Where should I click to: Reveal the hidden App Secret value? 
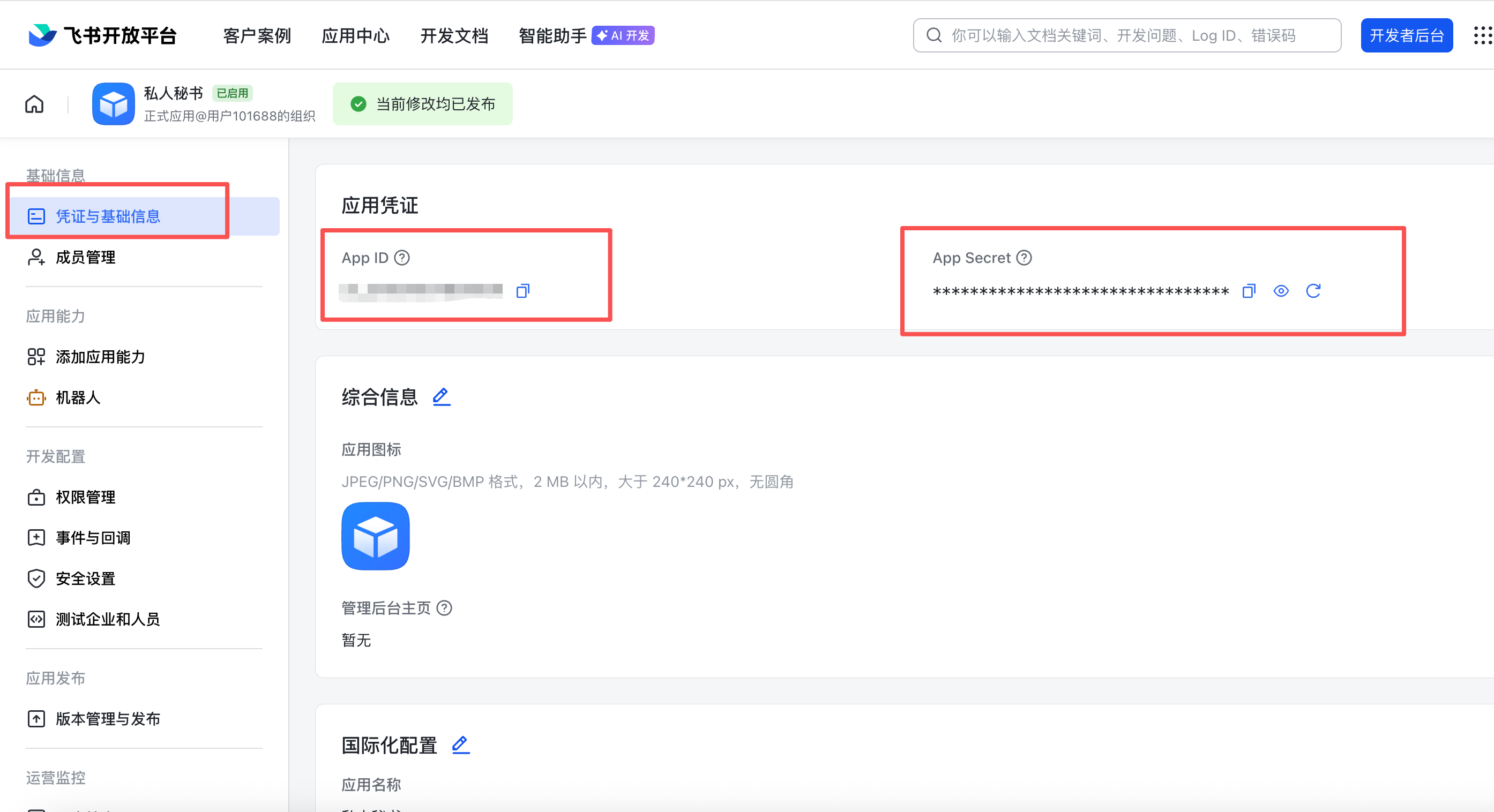1281,291
